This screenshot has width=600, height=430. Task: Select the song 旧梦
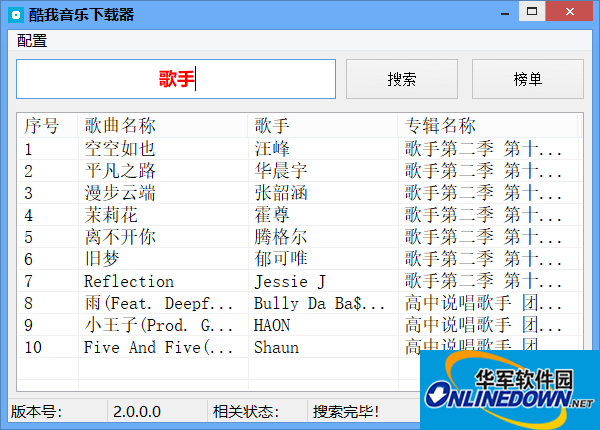click(102, 259)
